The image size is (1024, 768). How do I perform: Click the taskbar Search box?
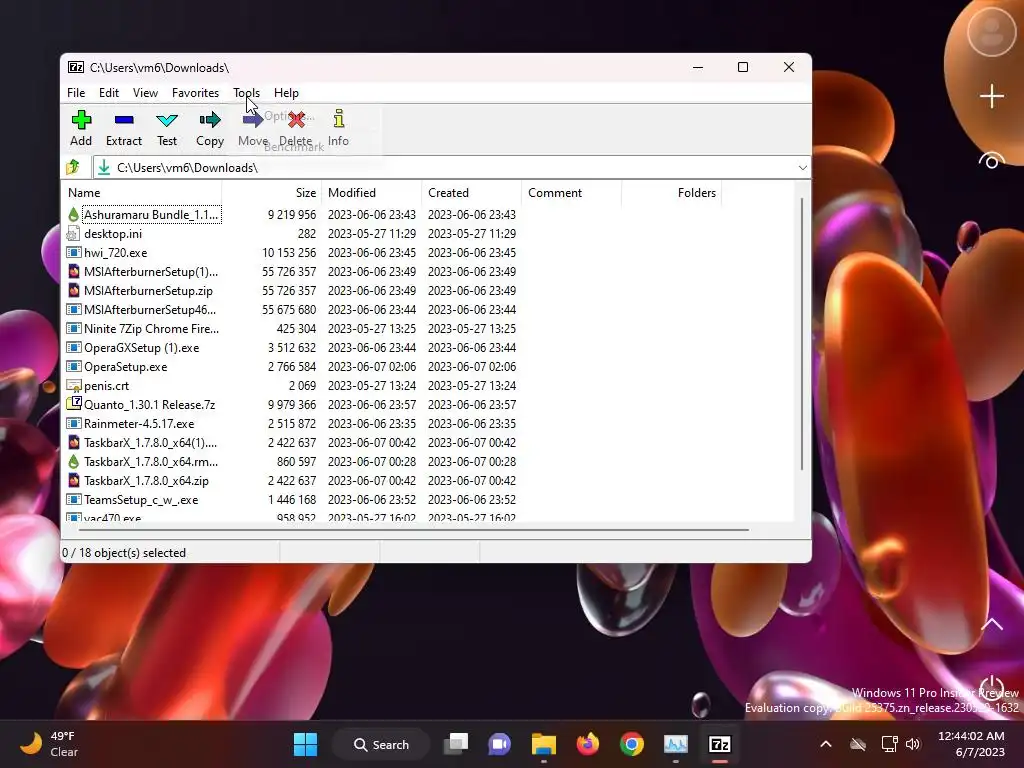click(381, 744)
